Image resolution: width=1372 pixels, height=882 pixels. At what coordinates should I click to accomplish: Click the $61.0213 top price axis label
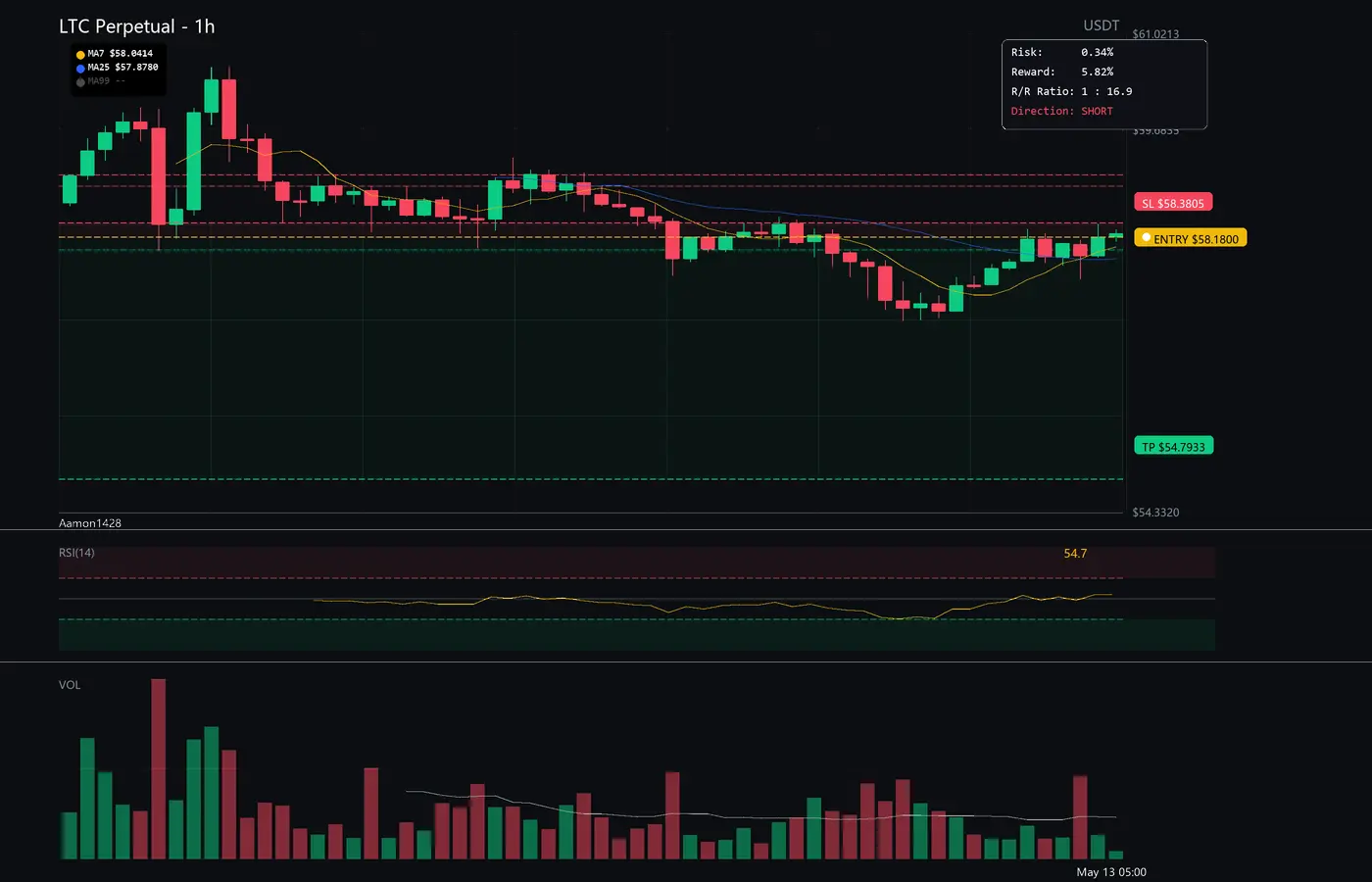(x=1155, y=34)
